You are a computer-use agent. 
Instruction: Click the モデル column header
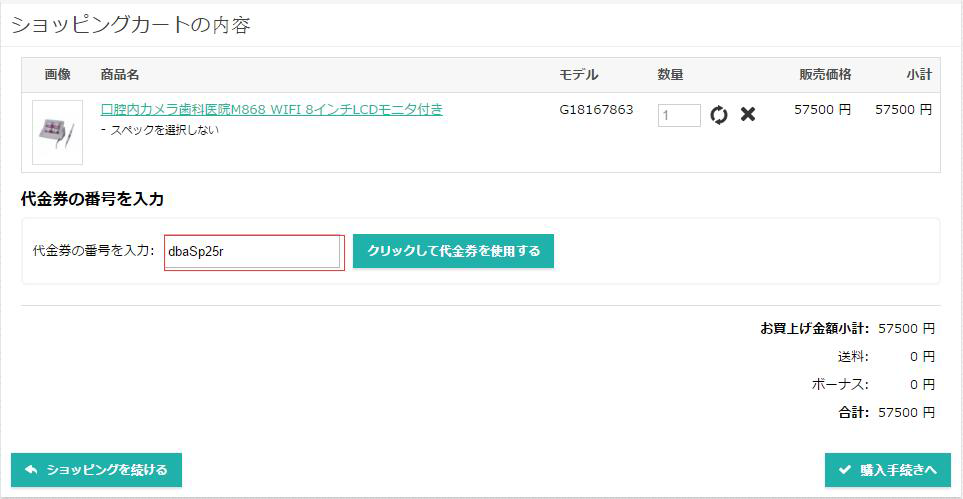[579, 75]
